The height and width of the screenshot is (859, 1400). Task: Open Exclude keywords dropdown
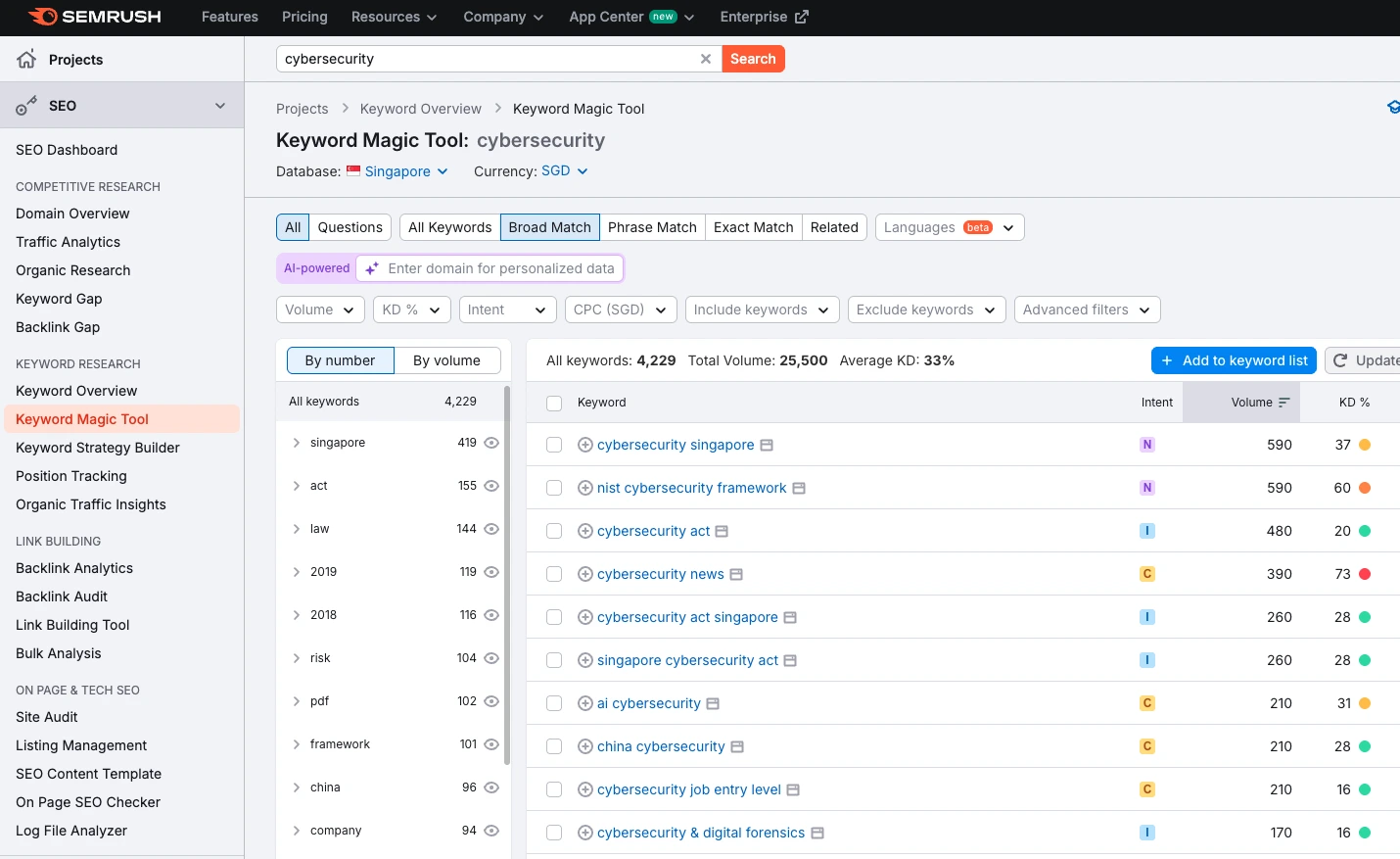[x=927, y=310]
